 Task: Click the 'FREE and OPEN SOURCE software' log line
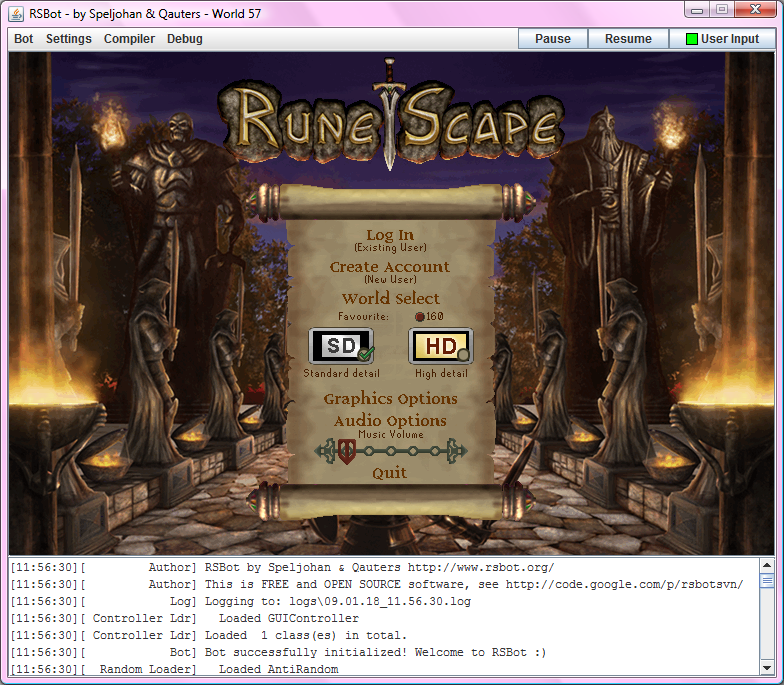(x=377, y=584)
